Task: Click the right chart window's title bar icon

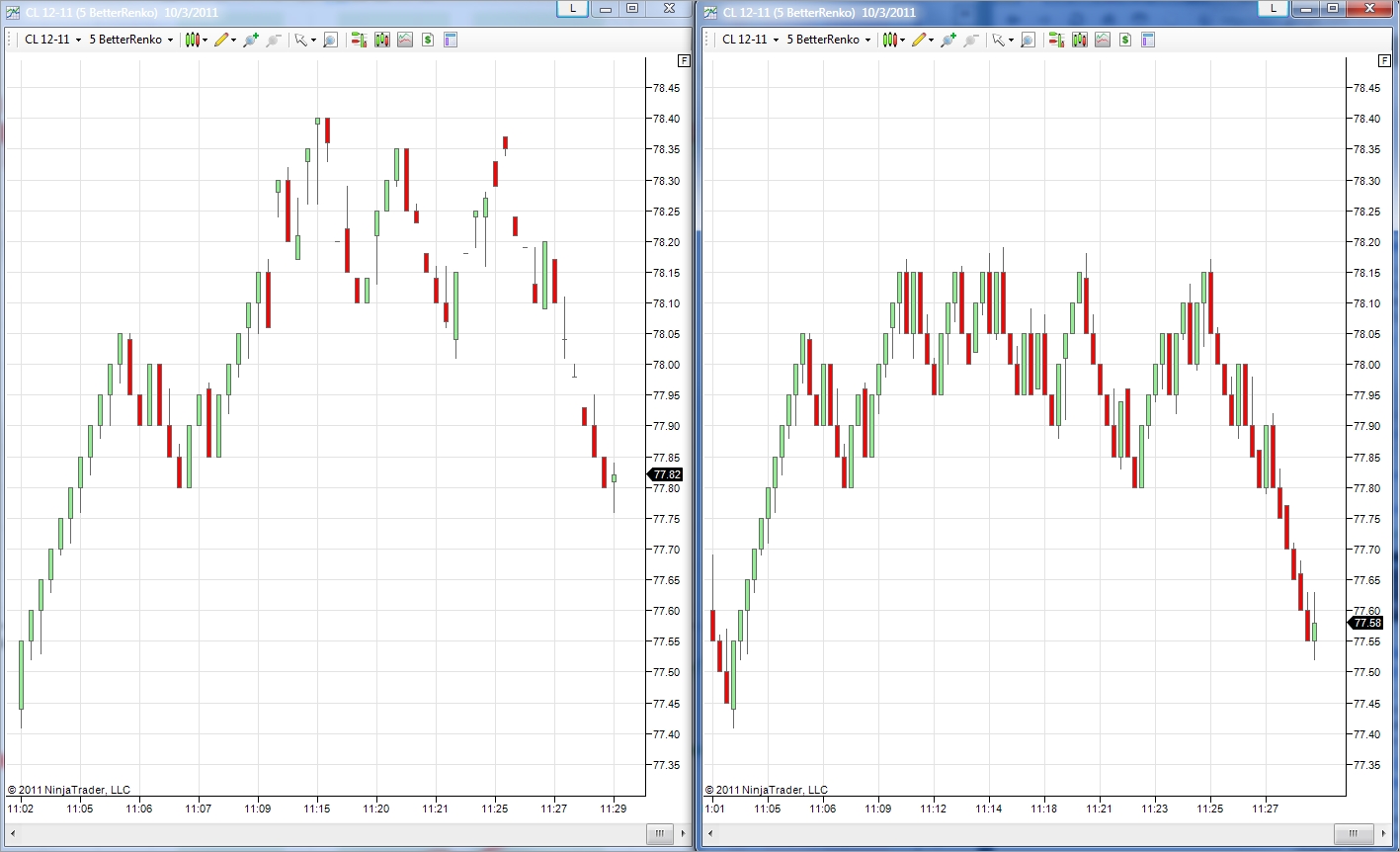Action: [710, 12]
